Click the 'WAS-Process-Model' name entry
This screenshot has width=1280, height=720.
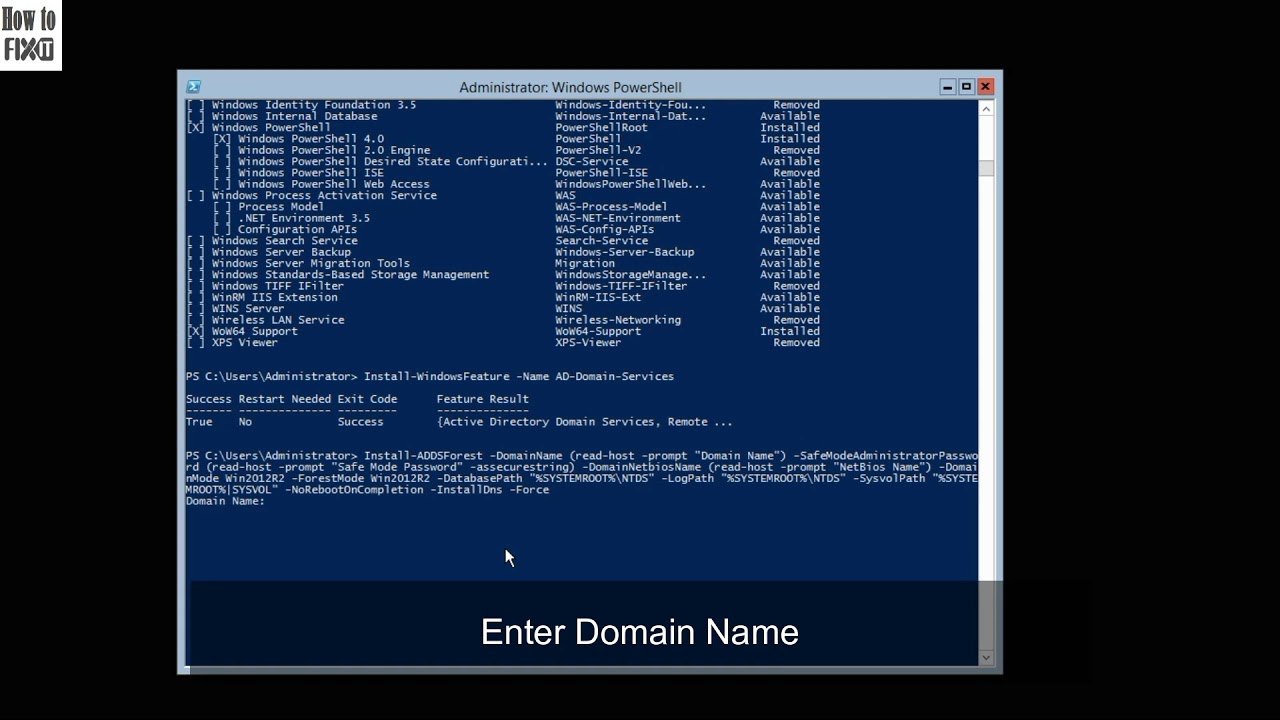tap(611, 207)
